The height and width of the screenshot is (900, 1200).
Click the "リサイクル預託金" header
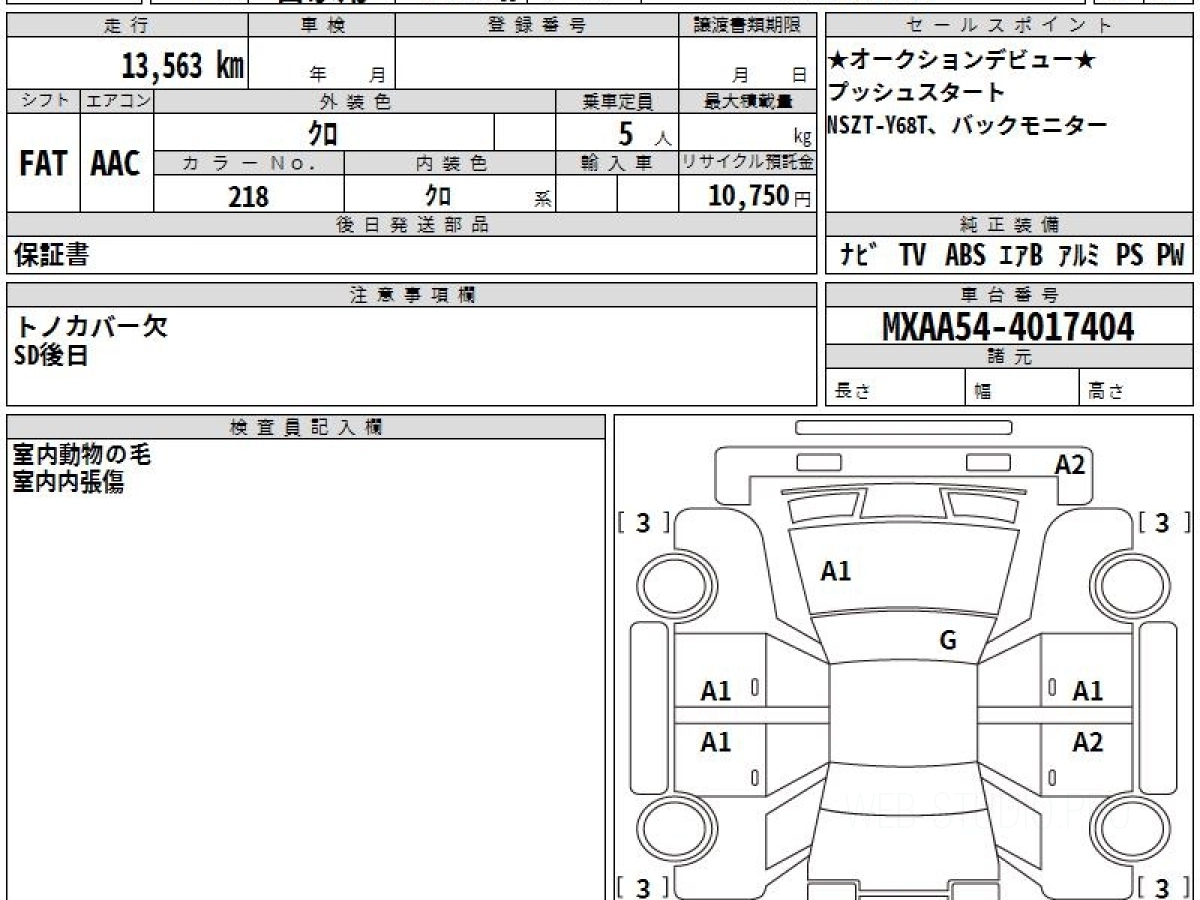tap(748, 163)
